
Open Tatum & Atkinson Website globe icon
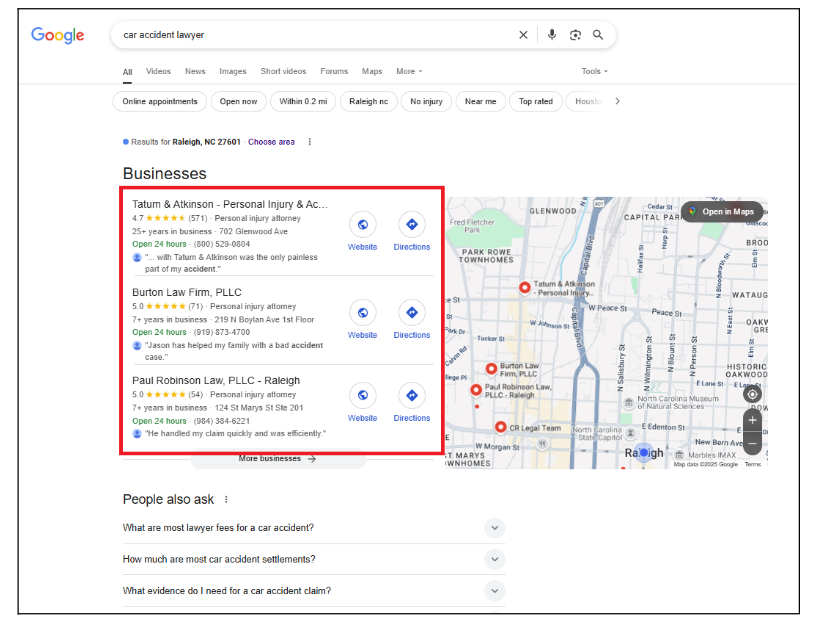[x=362, y=225]
